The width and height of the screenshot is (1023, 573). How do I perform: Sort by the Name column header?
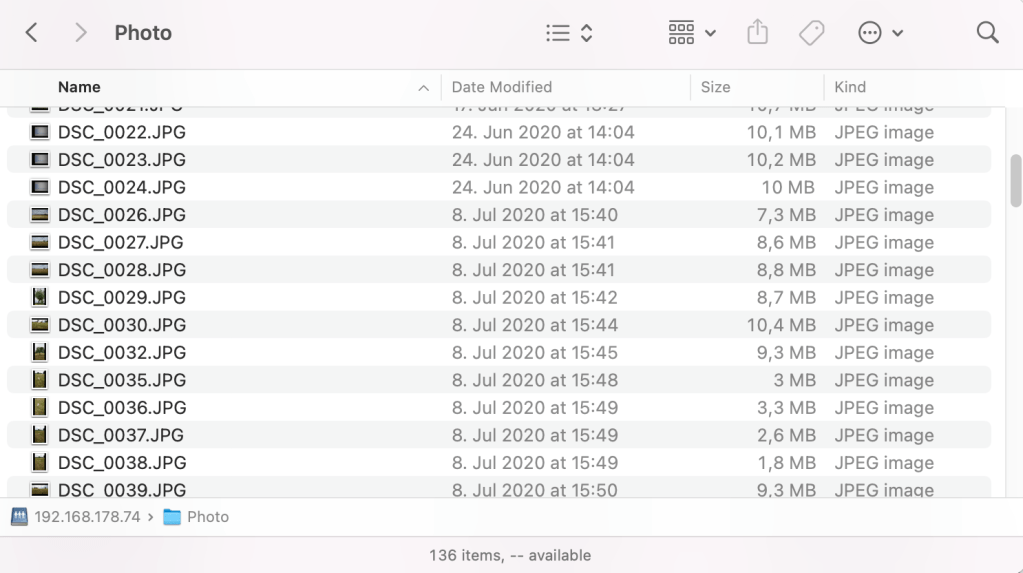[79, 87]
